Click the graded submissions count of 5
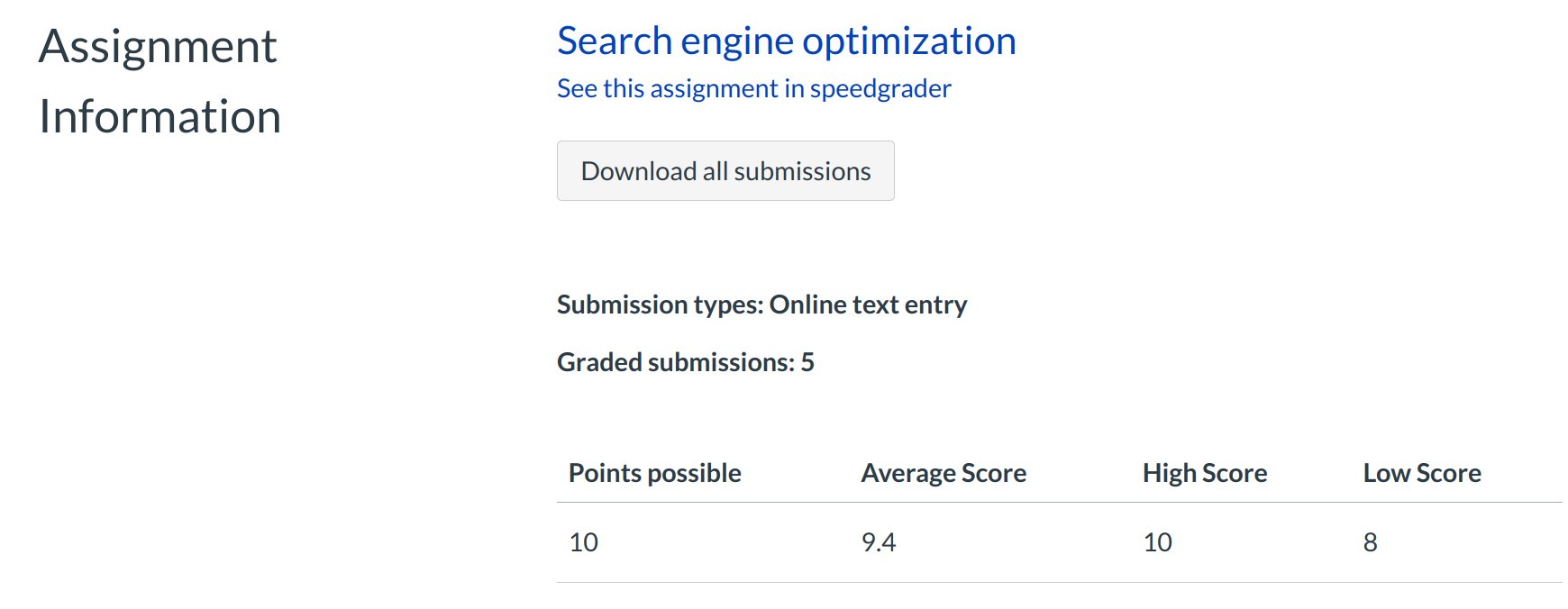The image size is (1568, 609). [807, 362]
